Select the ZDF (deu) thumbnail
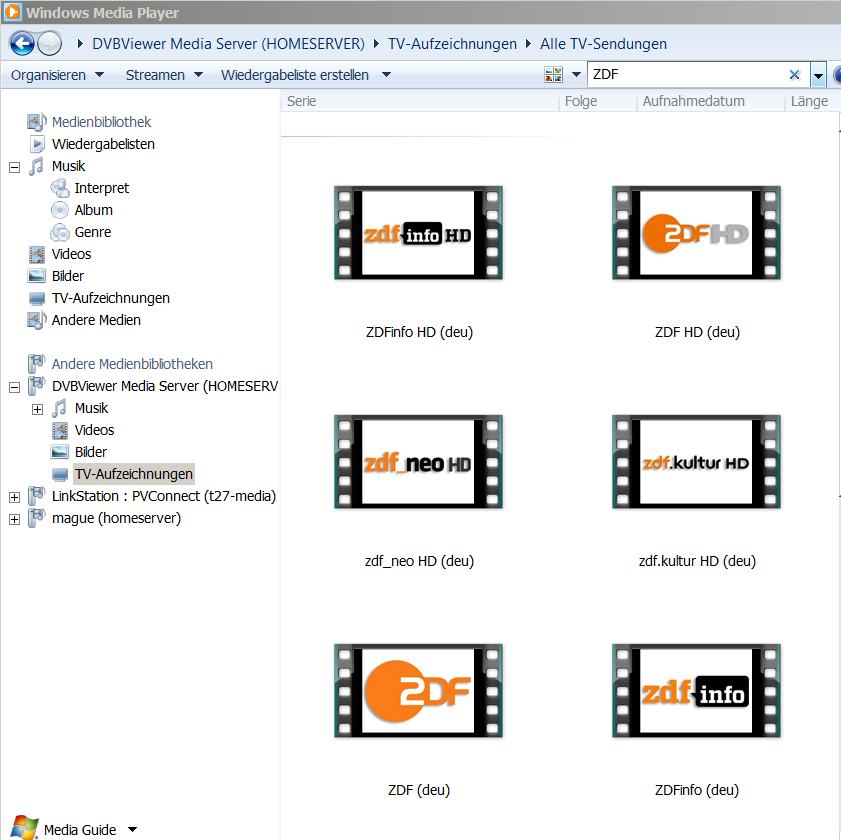The width and height of the screenshot is (841, 840). (x=418, y=691)
